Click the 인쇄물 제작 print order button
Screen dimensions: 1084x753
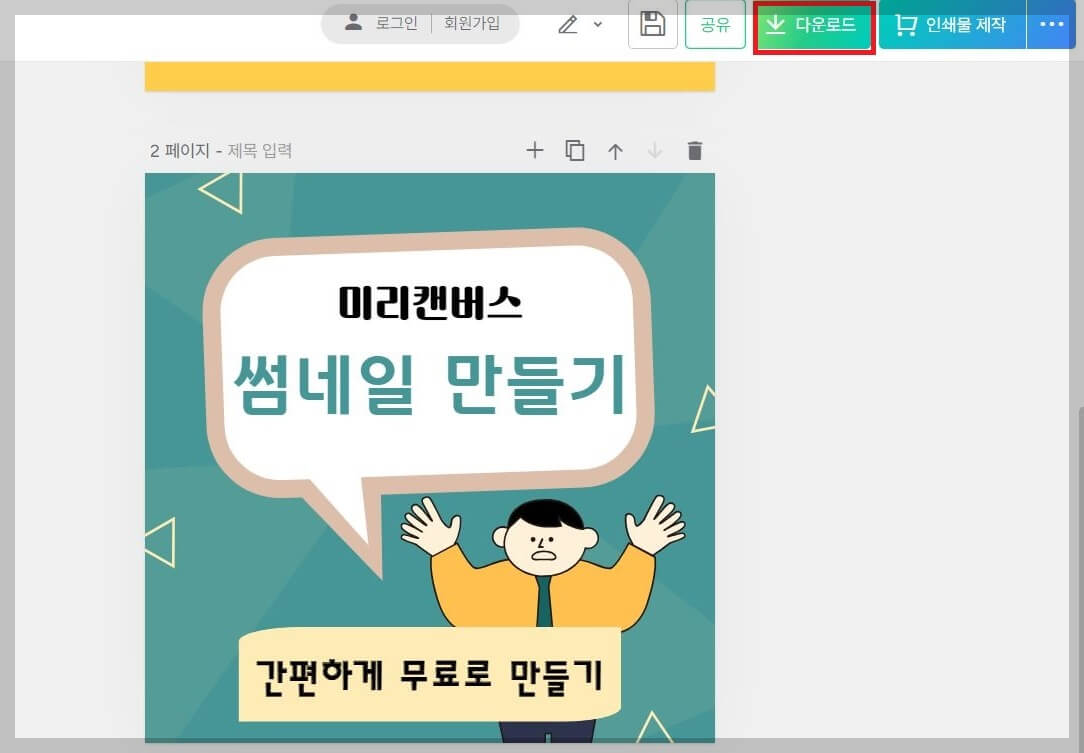point(953,25)
